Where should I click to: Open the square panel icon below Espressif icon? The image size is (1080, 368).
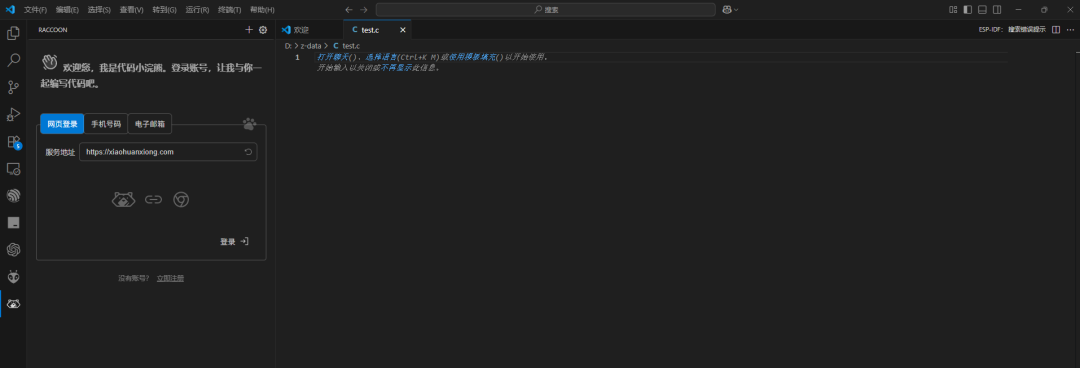[x=13, y=223]
